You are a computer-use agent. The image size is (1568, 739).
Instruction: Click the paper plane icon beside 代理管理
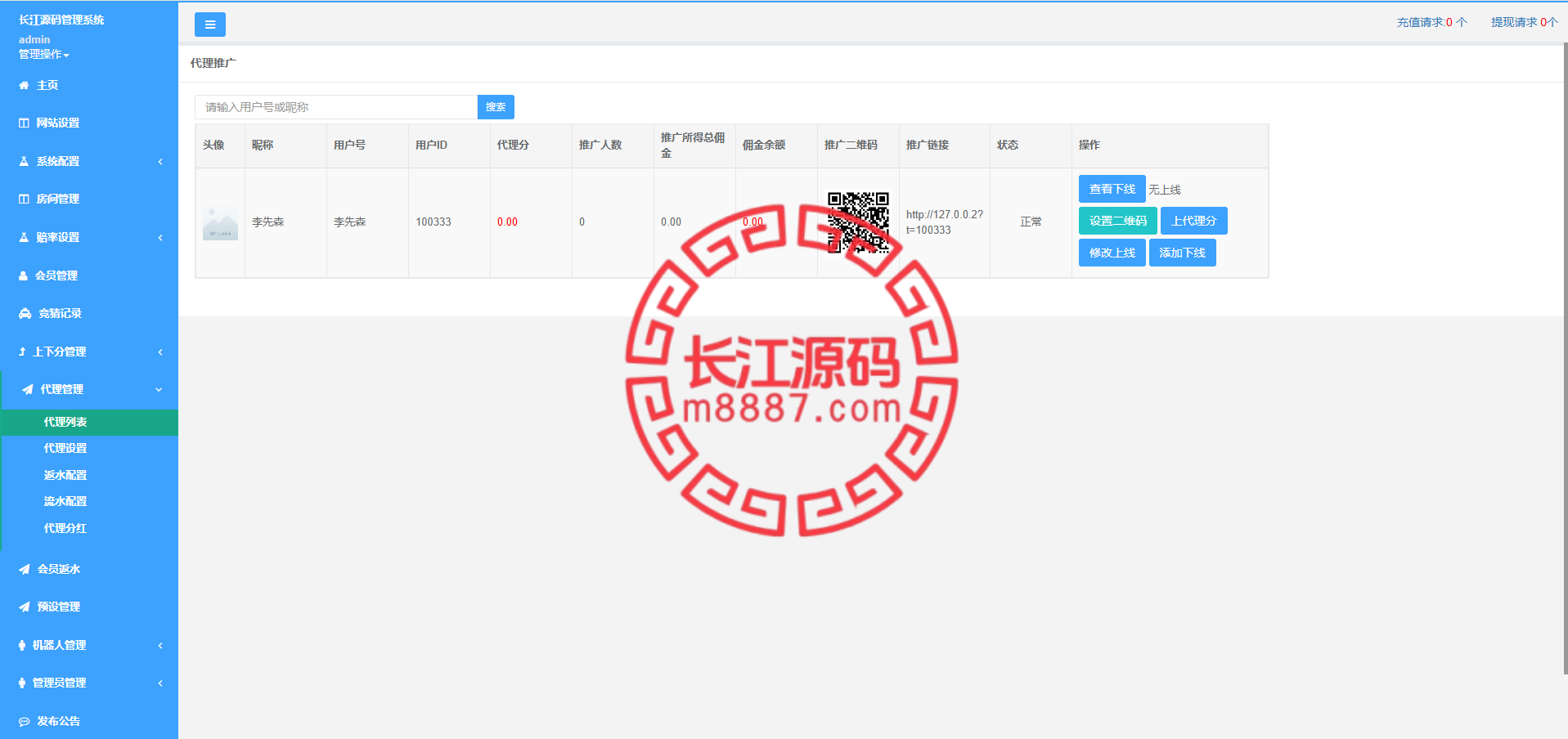tap(28, 389)
